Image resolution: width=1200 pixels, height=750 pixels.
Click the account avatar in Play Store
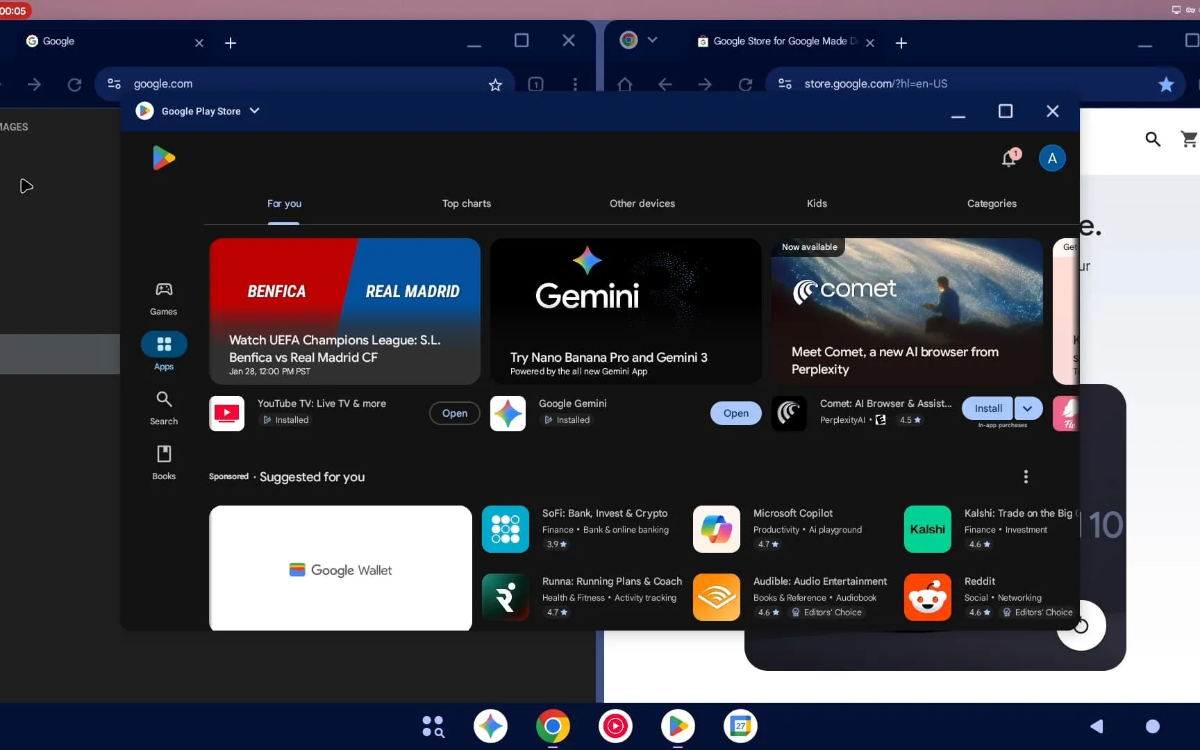1052,157
